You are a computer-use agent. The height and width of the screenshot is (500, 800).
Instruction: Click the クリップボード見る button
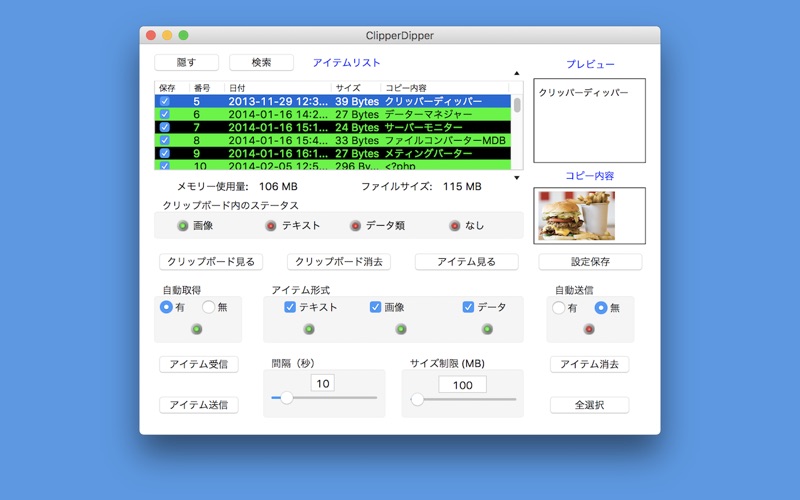pos(211,262)
